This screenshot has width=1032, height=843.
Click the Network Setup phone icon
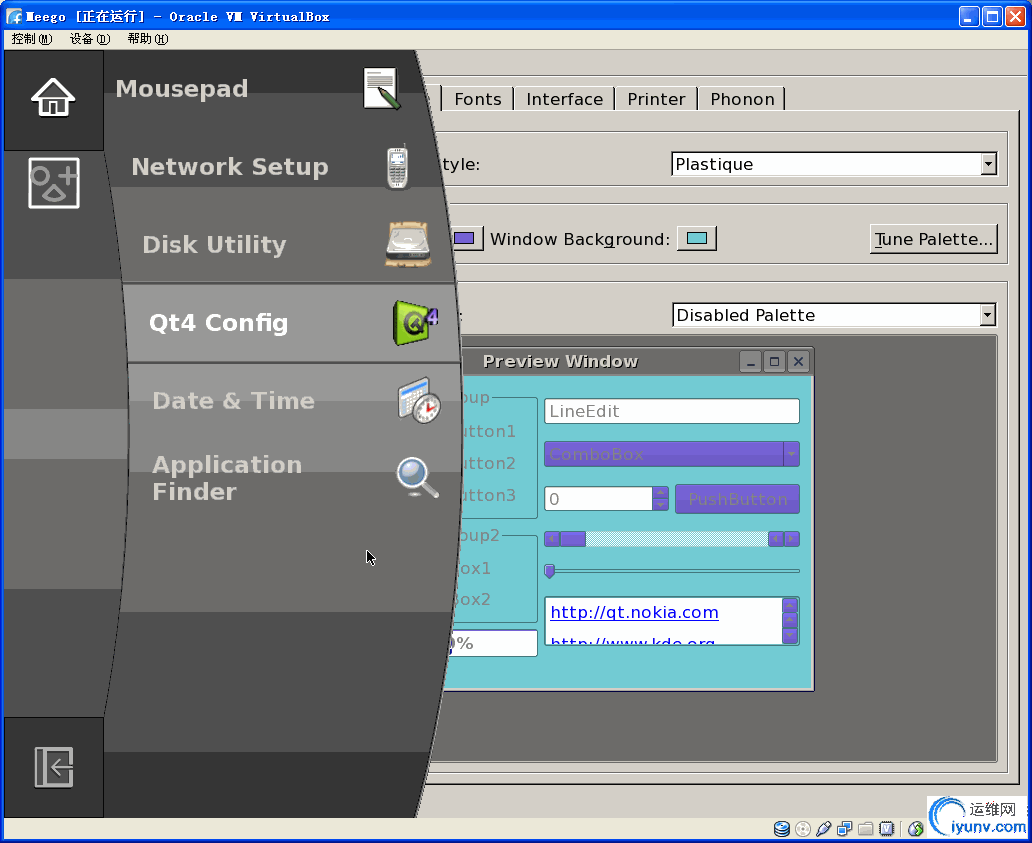pos(398,167)
